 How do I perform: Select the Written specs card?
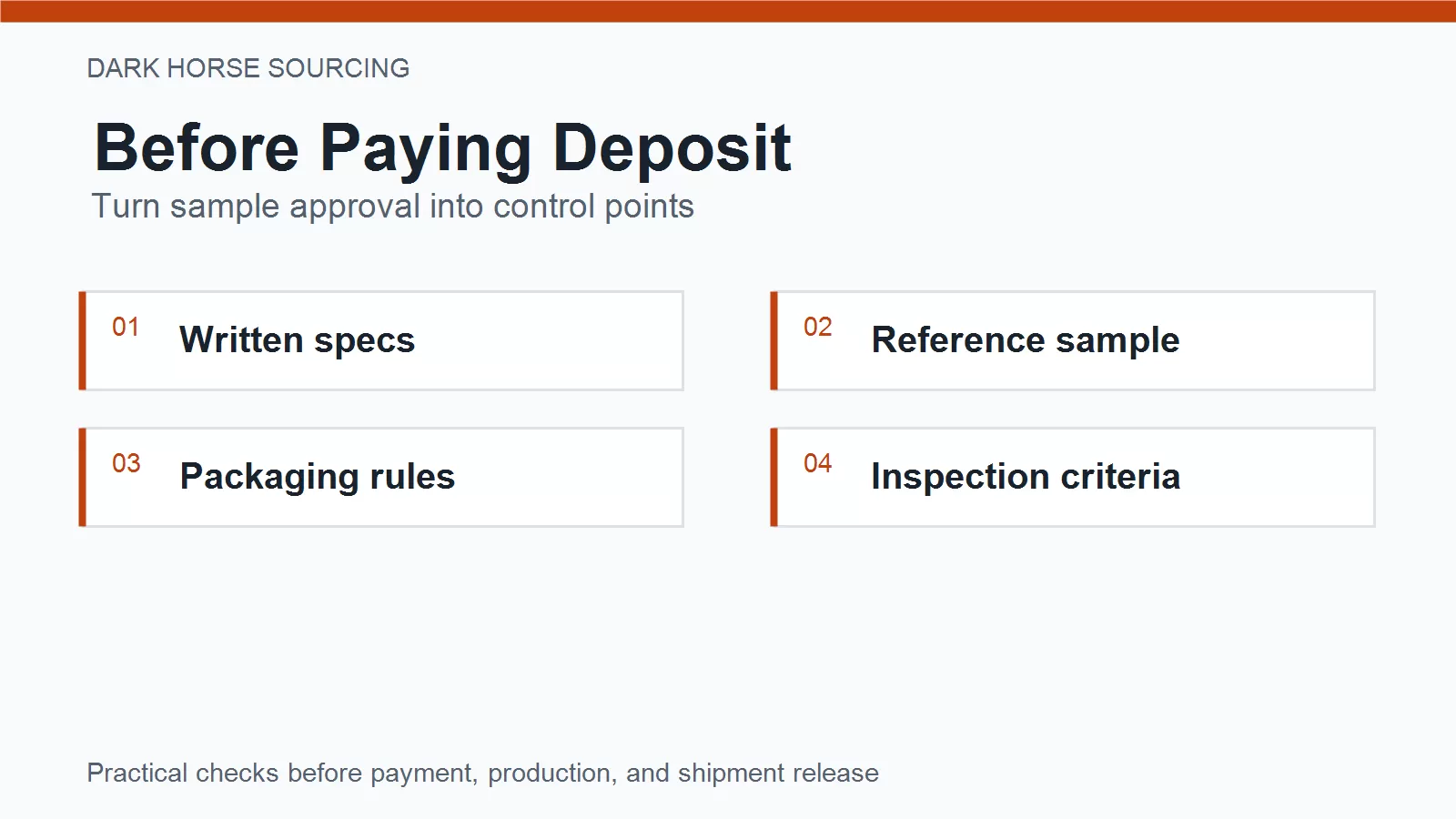(381, 340)
